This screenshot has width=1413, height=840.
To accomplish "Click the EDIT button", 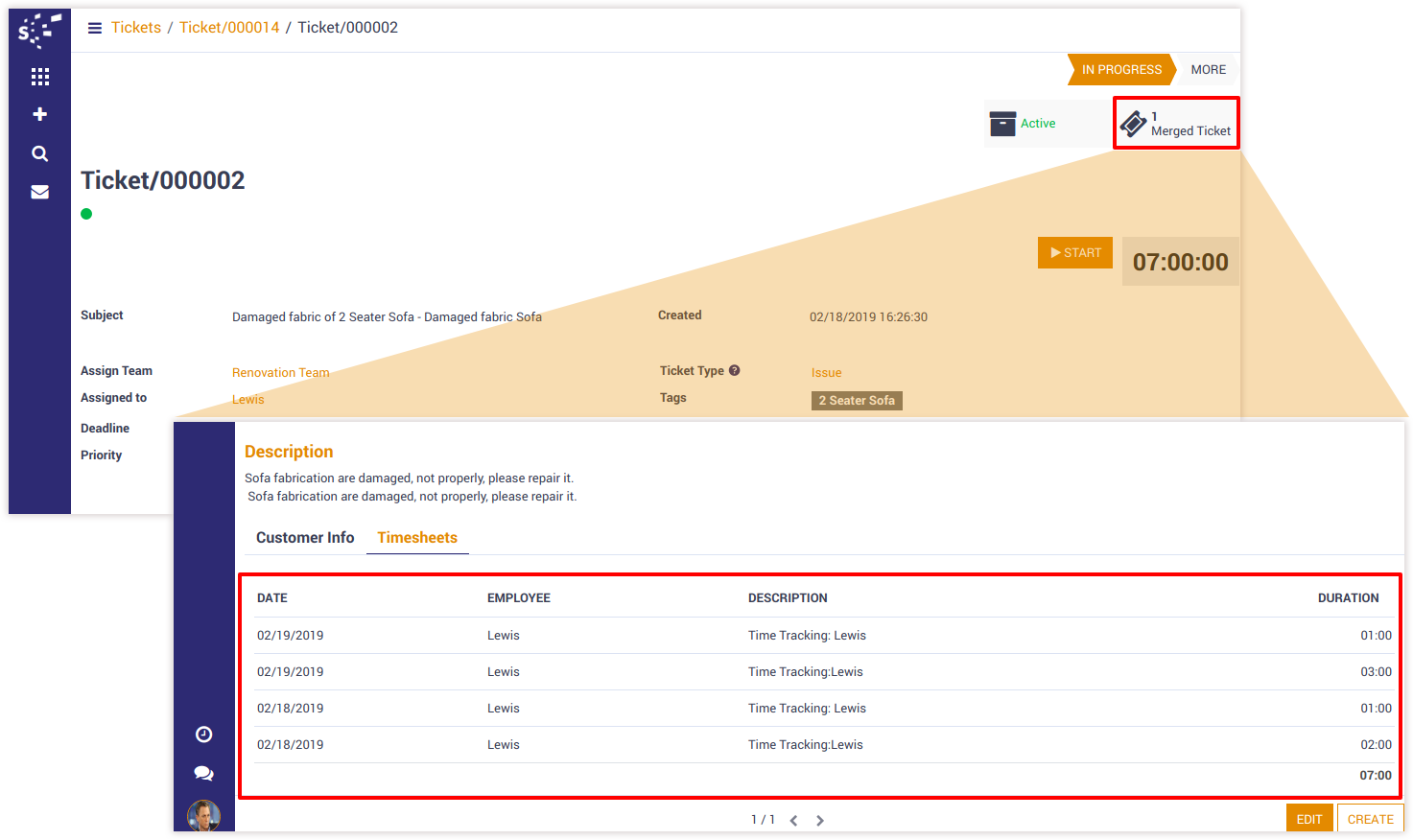I will click(x=1308, y=819).
